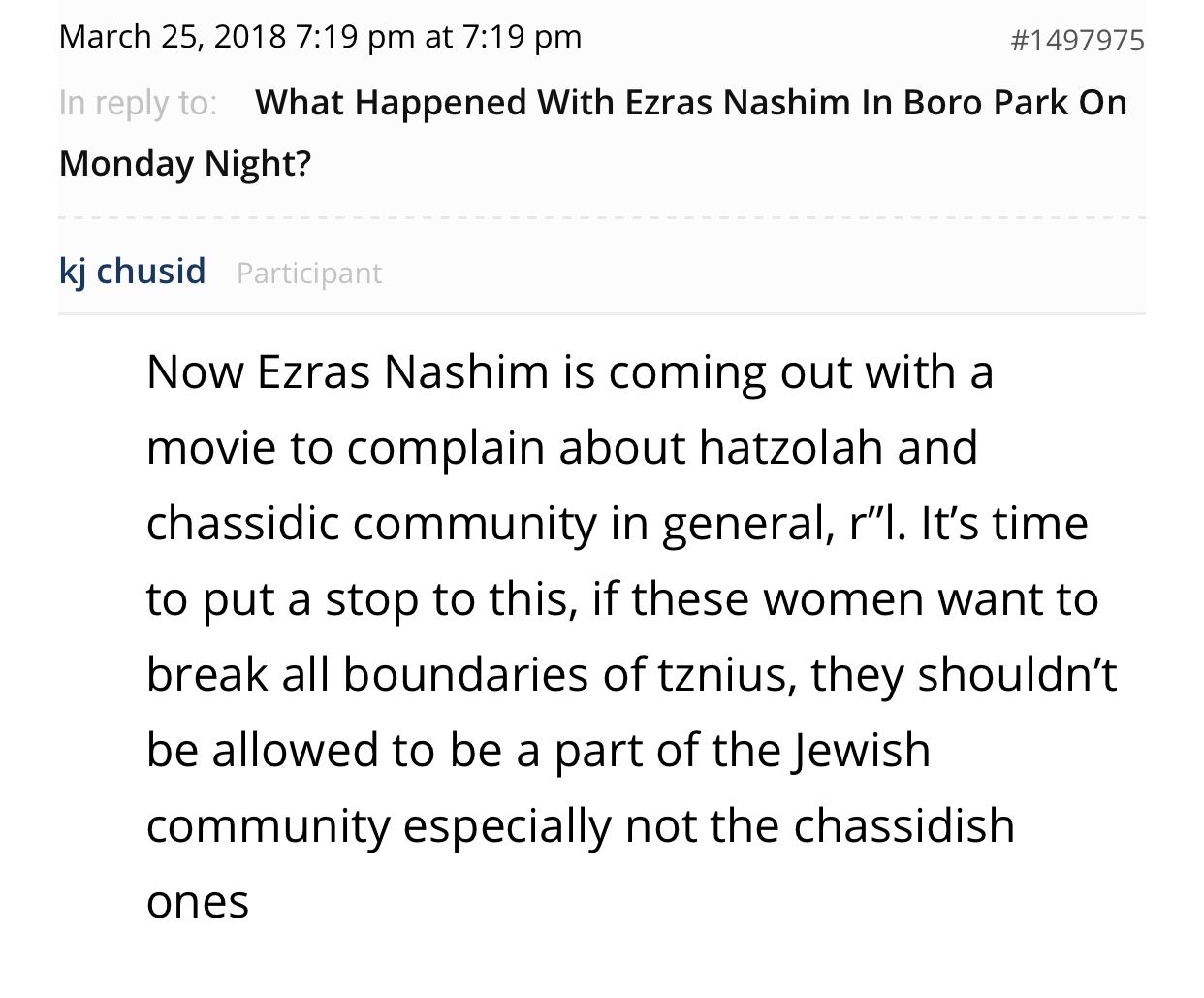Click the final word "ones" of the post
This screenshot has width=1204, height=998.
198,903
